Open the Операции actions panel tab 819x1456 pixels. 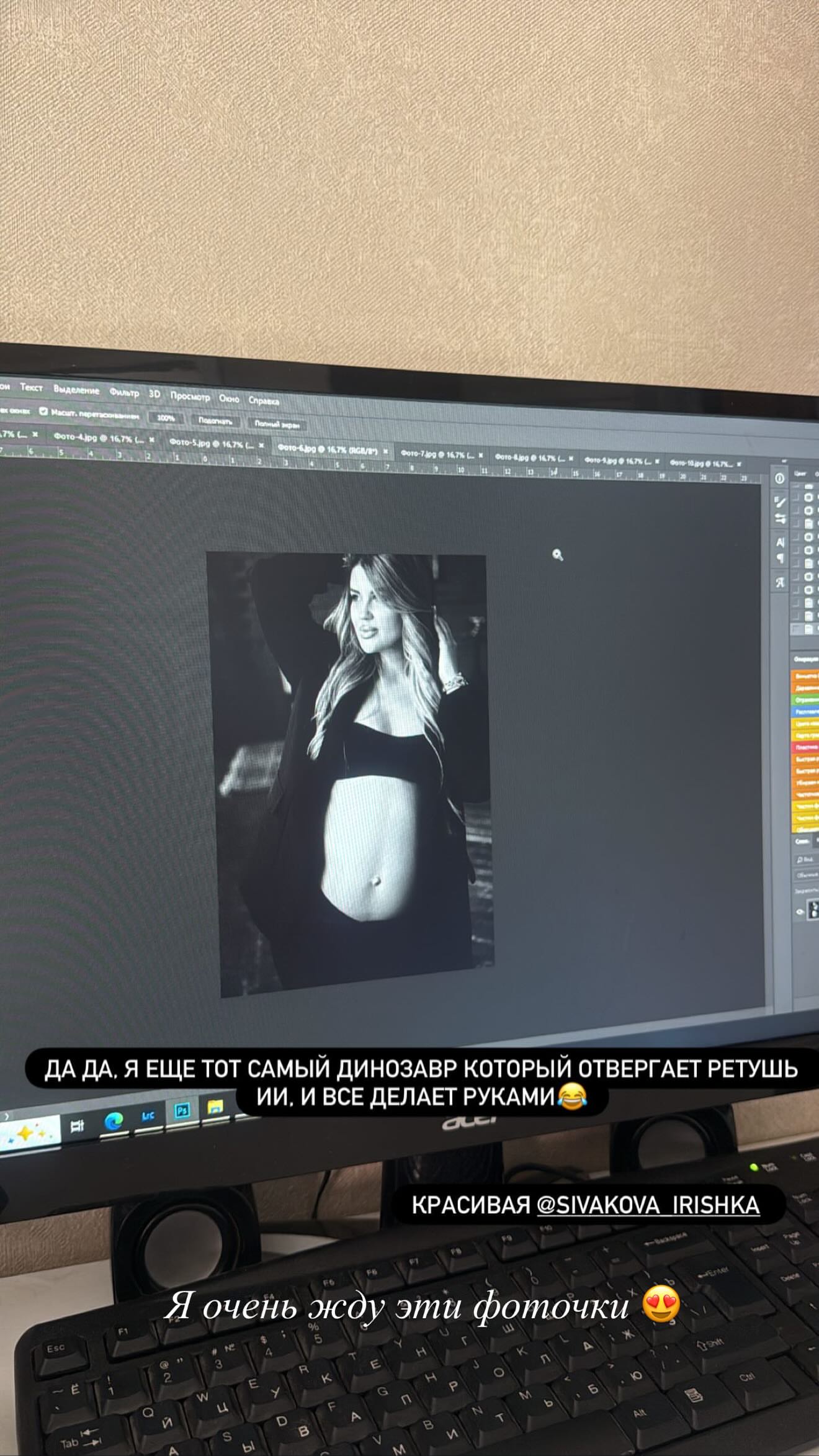[x=806, y=659]
